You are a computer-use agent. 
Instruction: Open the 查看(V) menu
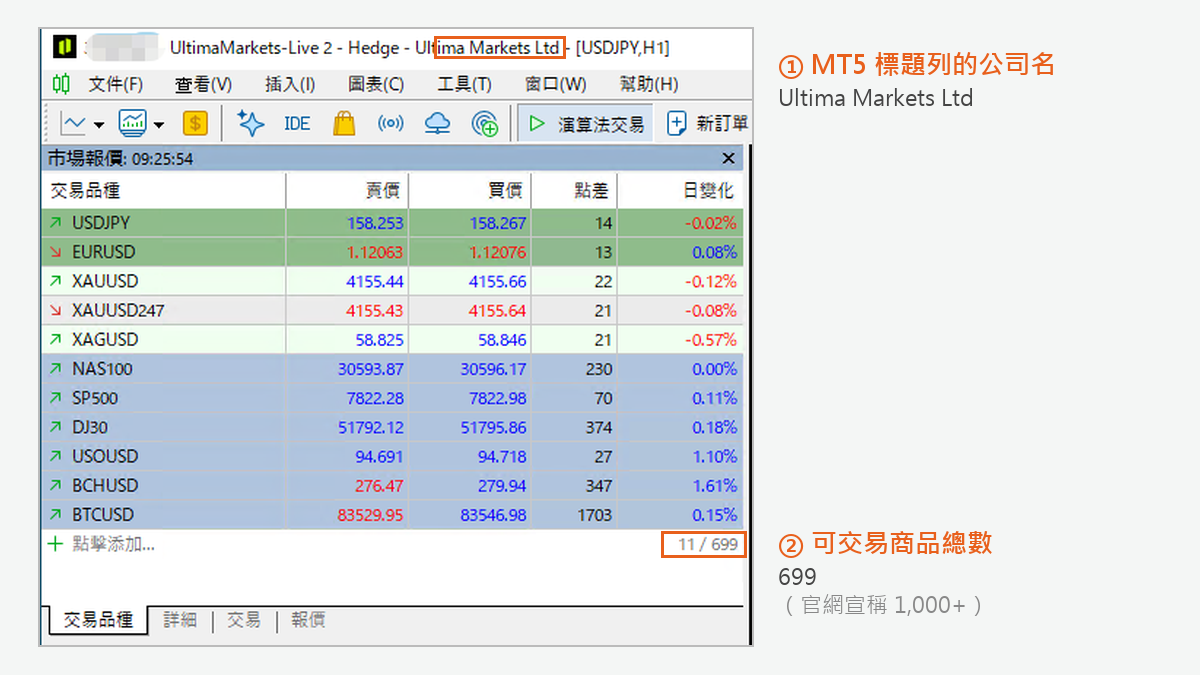[x=203, y=84]
